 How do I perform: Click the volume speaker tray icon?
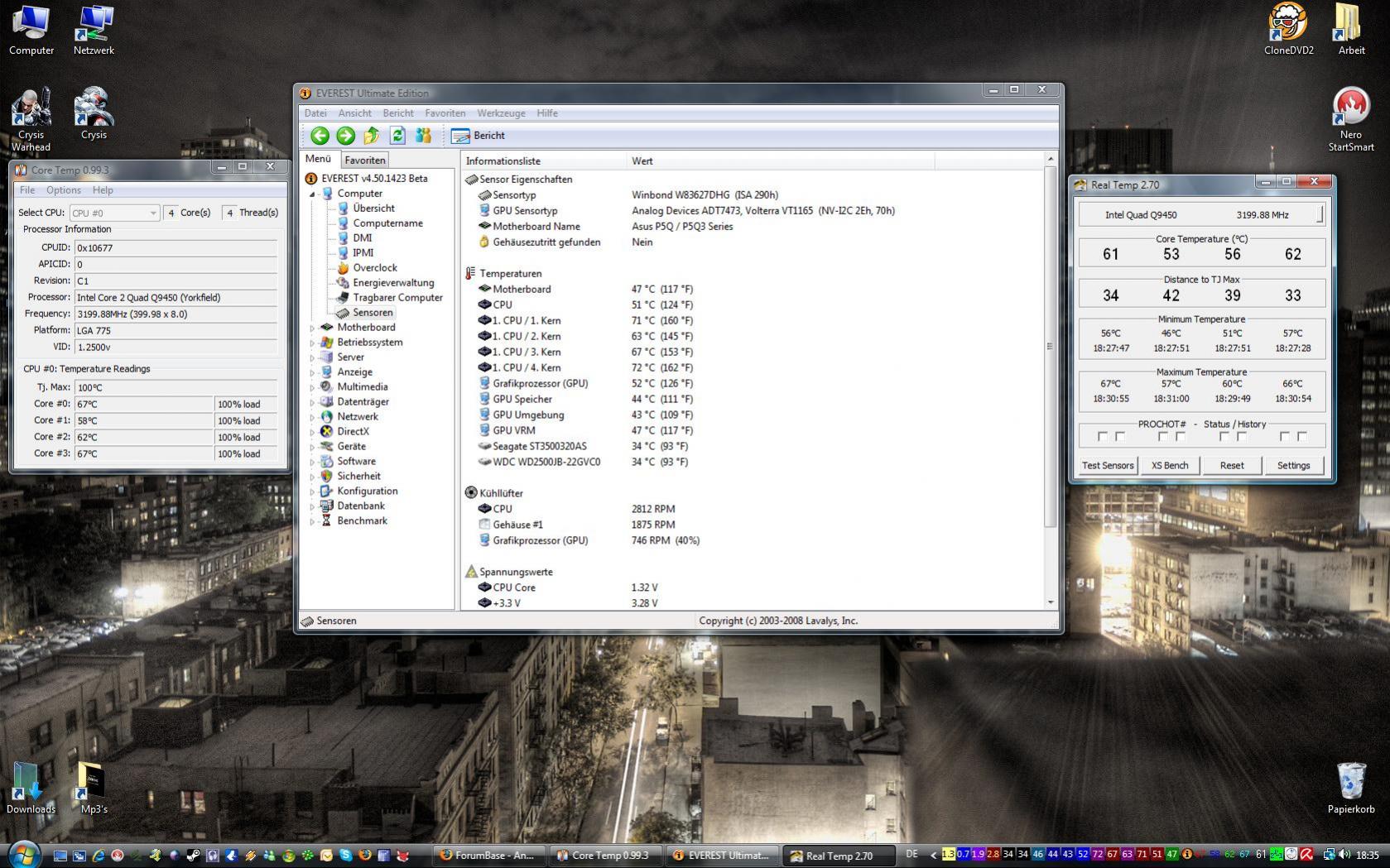1343,855
